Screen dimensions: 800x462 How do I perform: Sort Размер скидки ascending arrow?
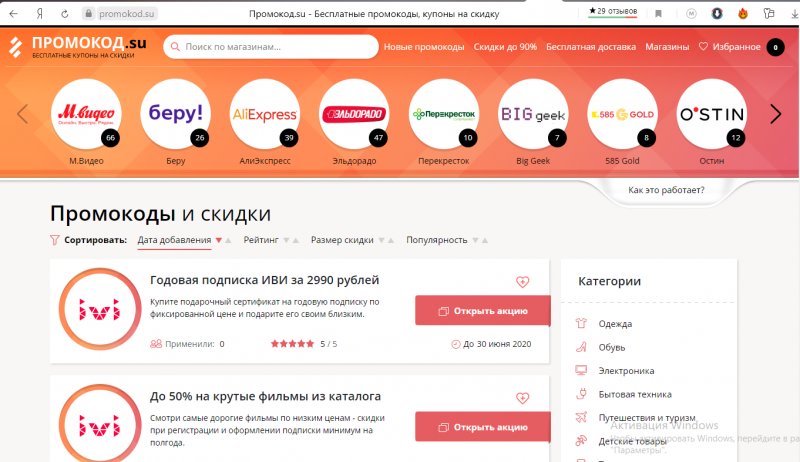coord(390,240)
